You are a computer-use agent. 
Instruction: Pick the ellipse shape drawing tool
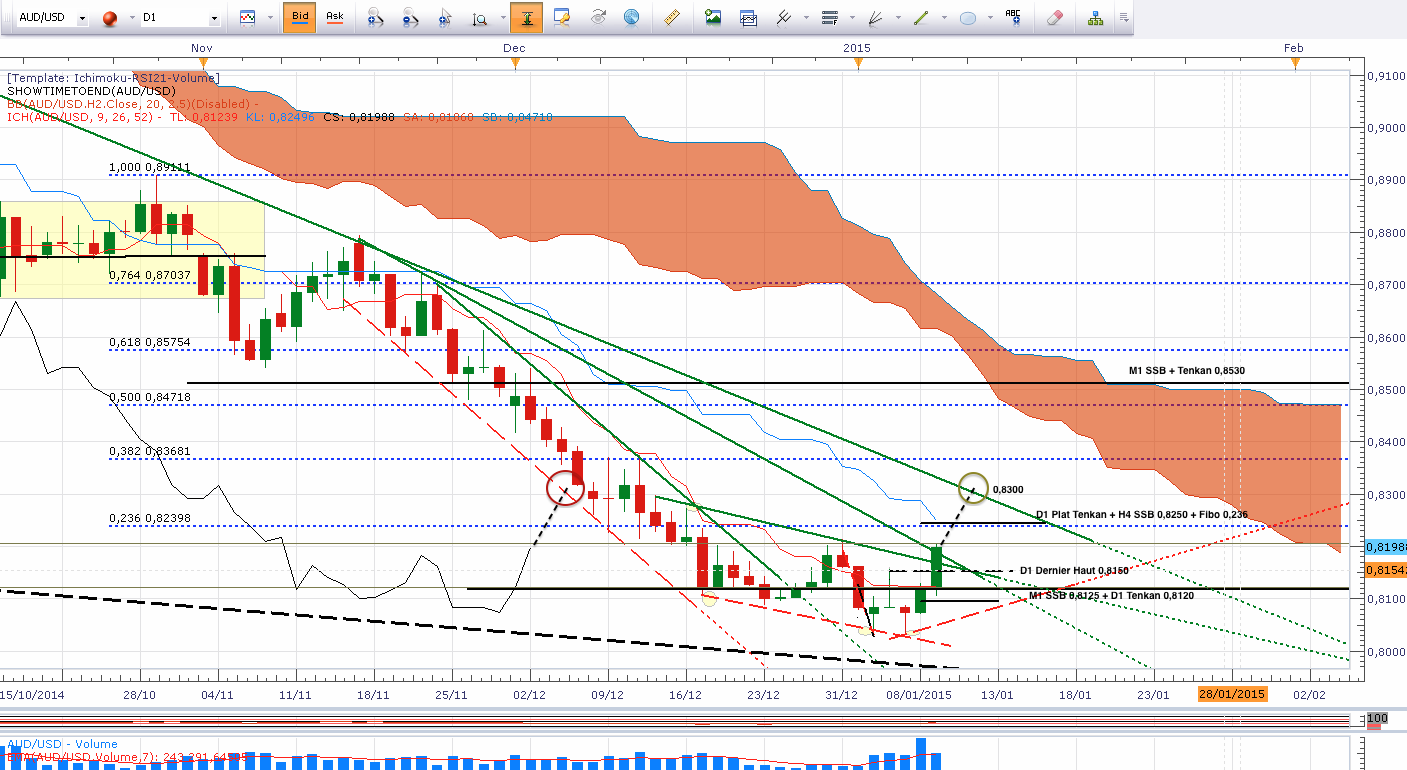click(x=968, y=17)
